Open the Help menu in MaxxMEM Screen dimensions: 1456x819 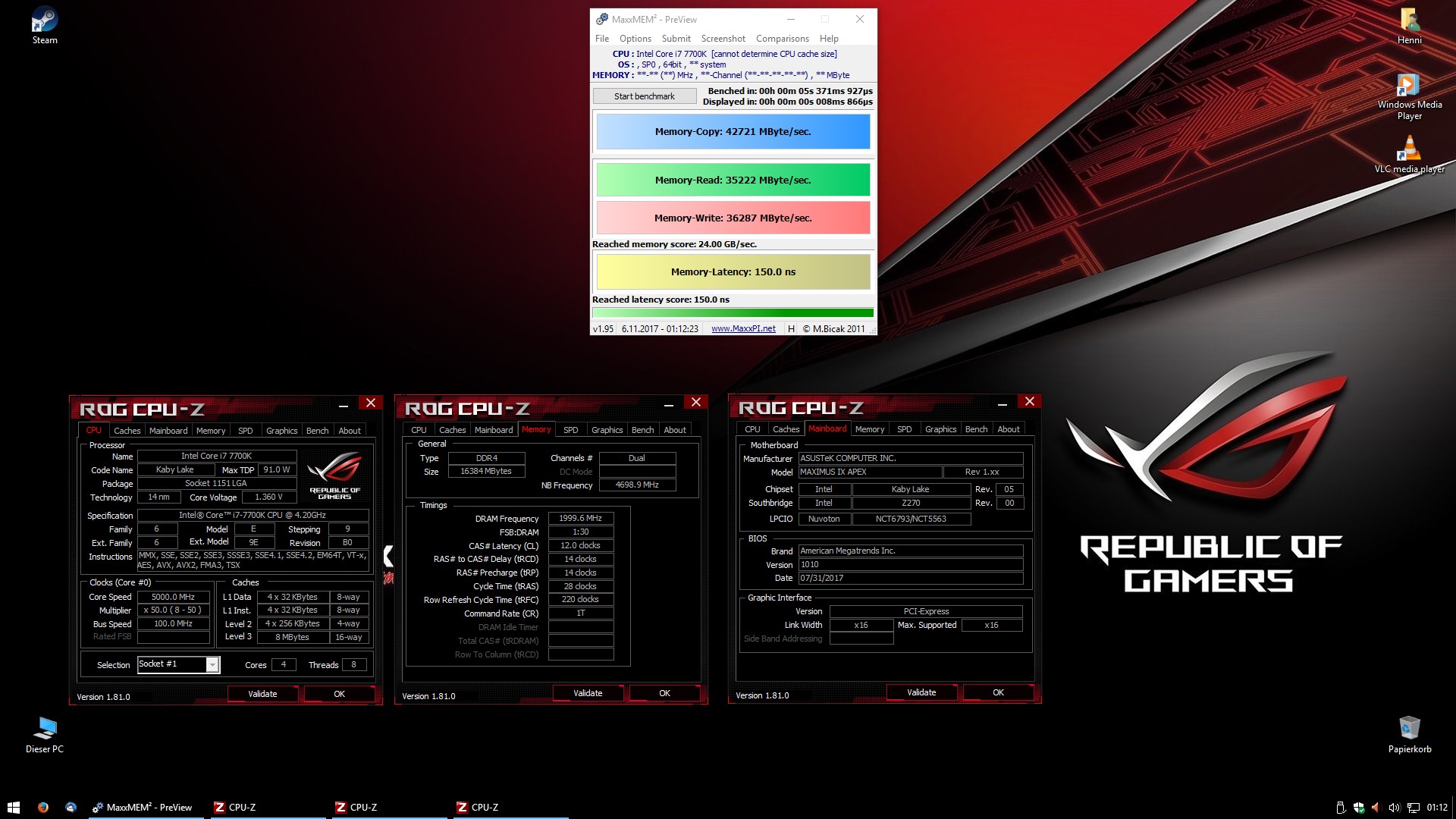829,39
